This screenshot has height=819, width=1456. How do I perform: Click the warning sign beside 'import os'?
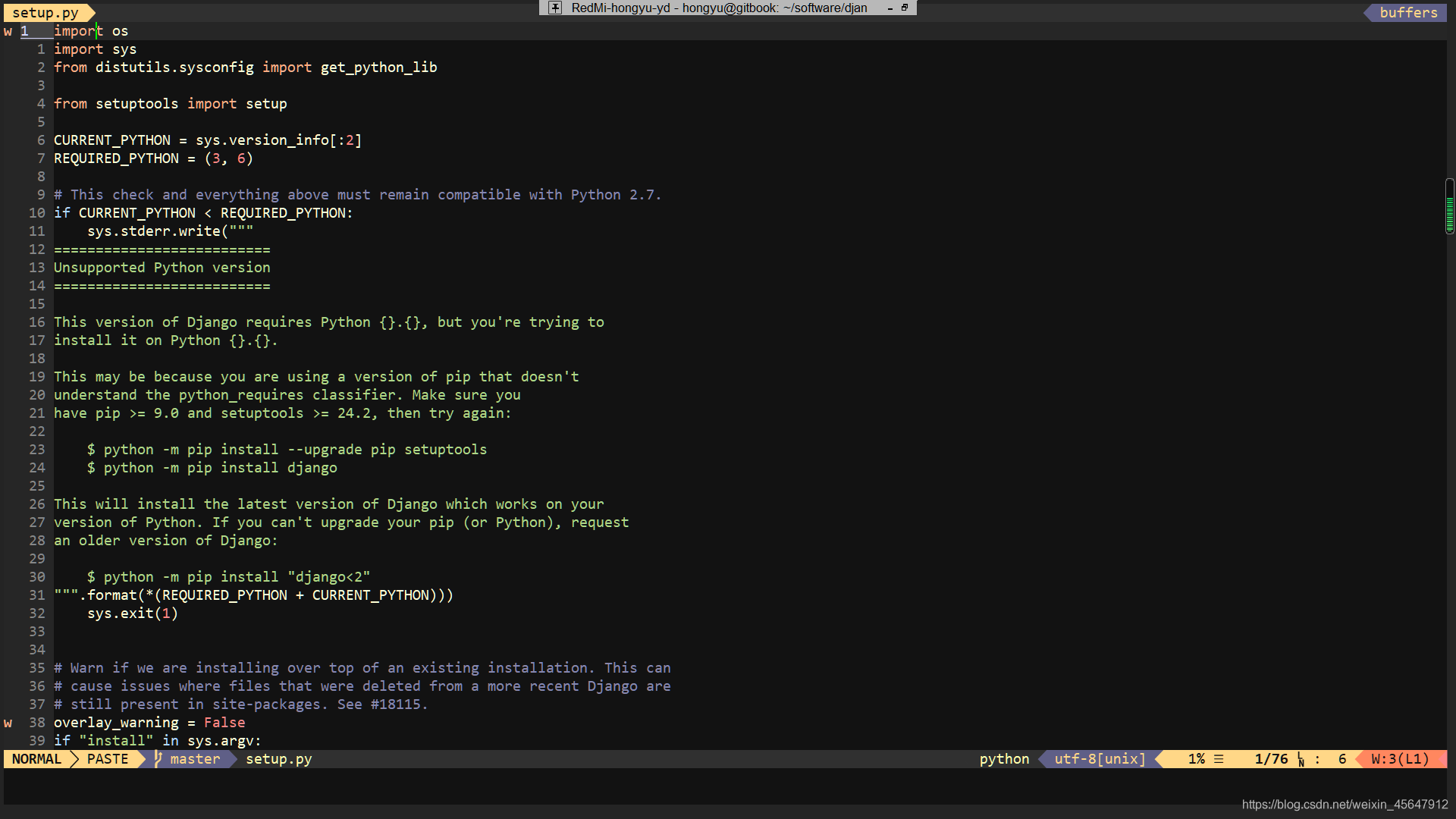[8, 31]
